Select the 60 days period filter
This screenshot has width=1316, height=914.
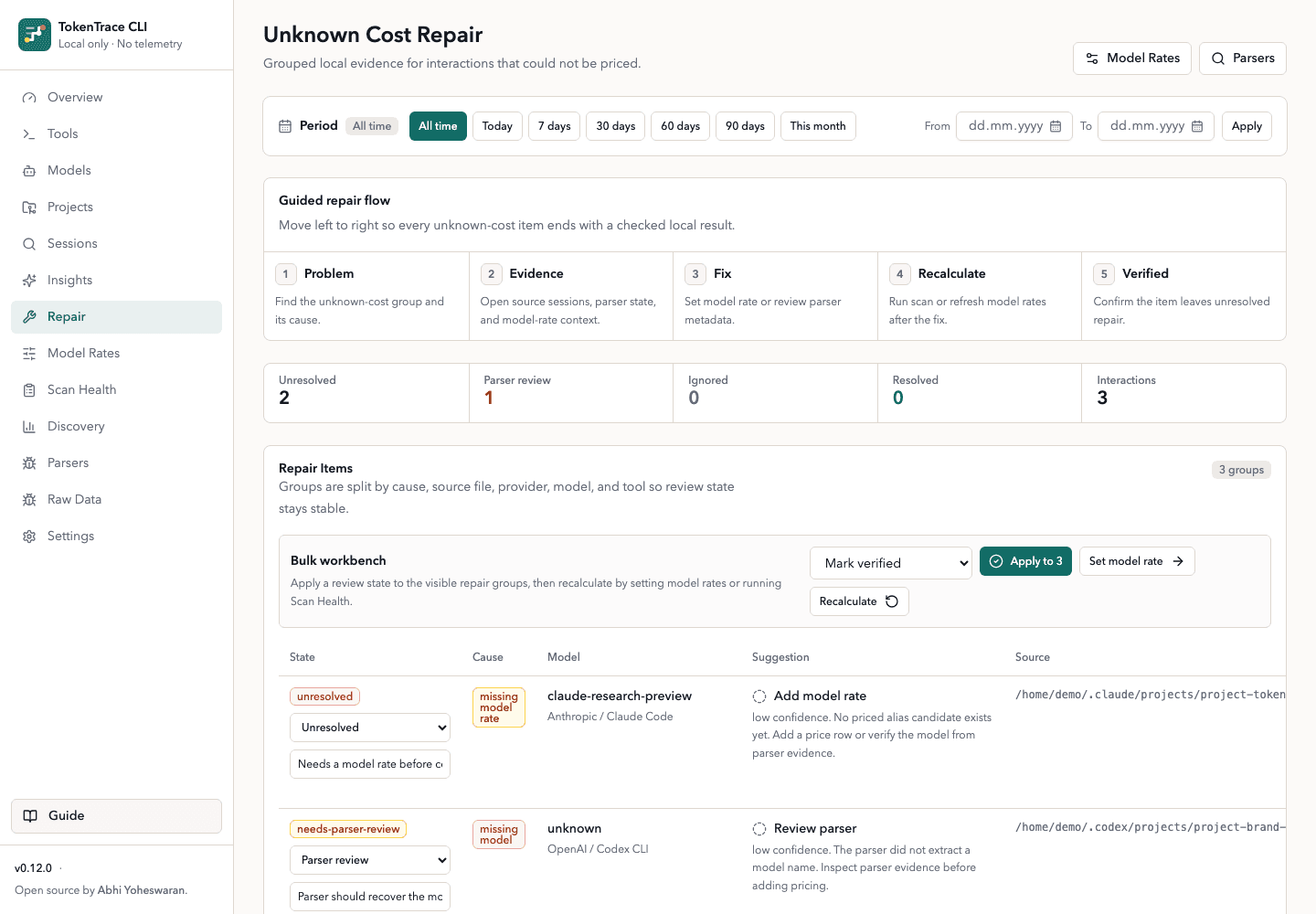tap(681, 126)
